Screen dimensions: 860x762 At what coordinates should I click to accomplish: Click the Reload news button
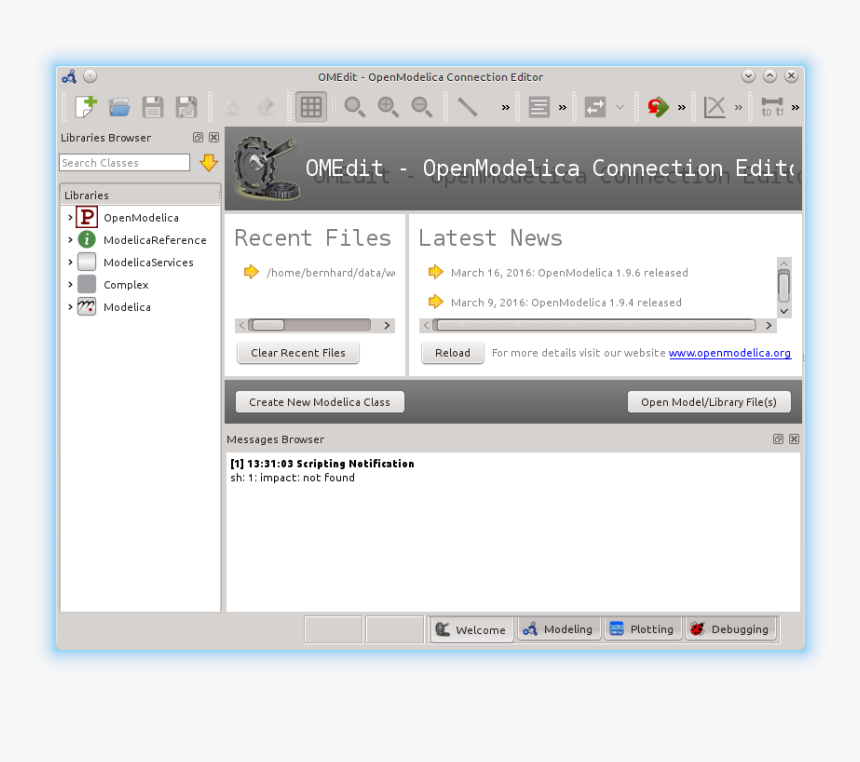point(452,353)
